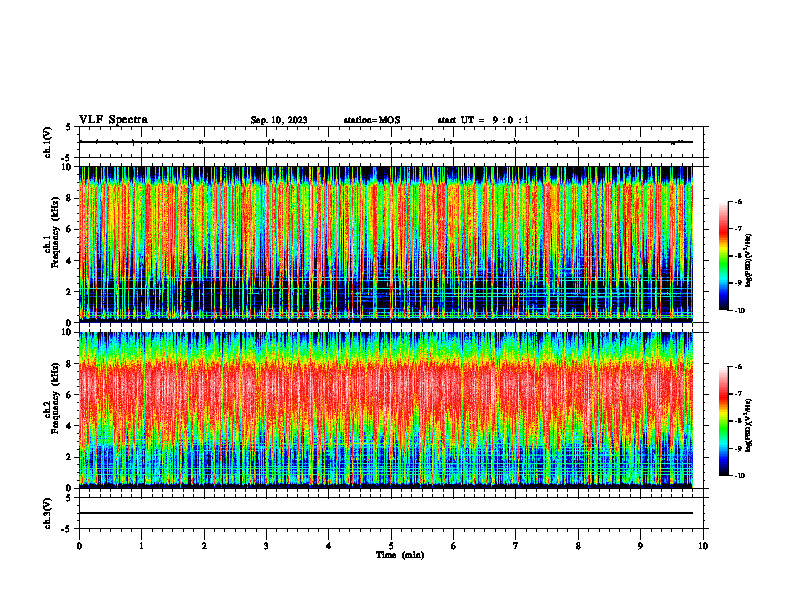Select the date text "Sep. 10, 2023"

tap(279, 120)
